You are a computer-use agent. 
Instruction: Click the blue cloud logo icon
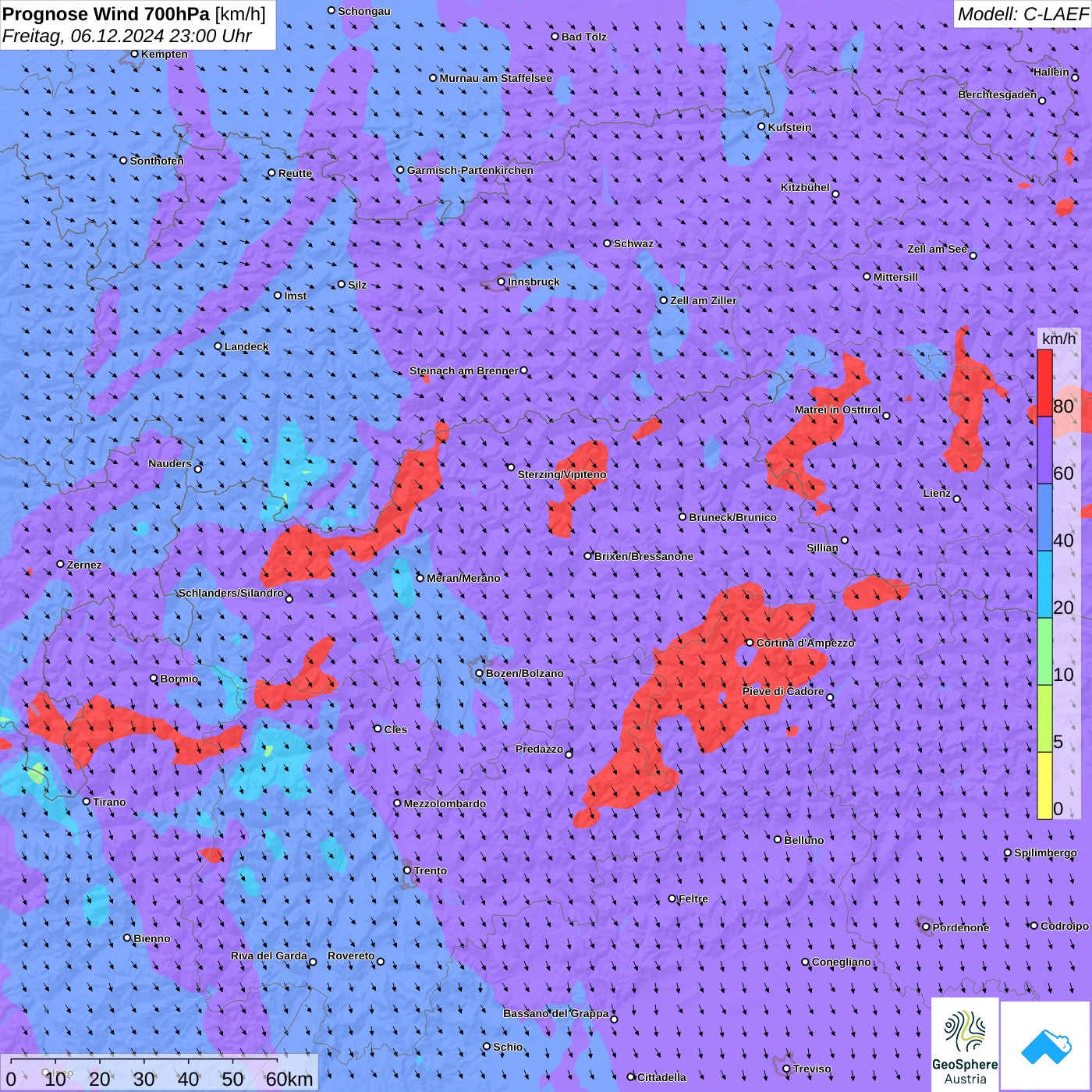(1046, 1047)
